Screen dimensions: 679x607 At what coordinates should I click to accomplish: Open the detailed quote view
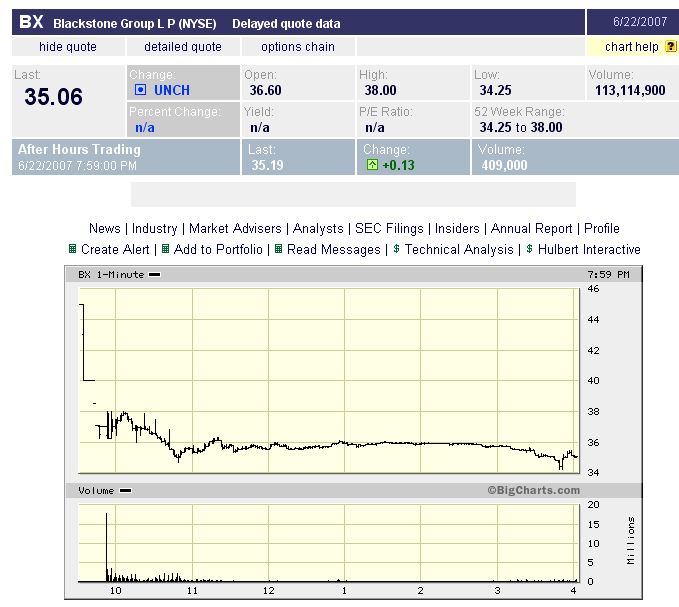point(183,46)
